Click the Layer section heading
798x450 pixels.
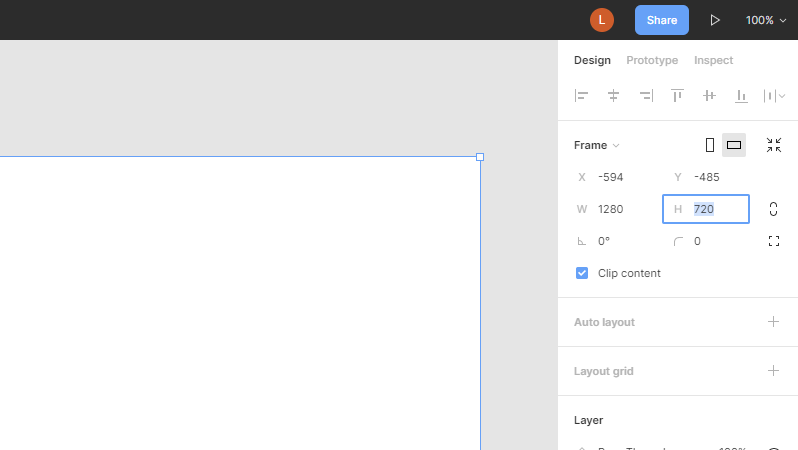point(588,420)
